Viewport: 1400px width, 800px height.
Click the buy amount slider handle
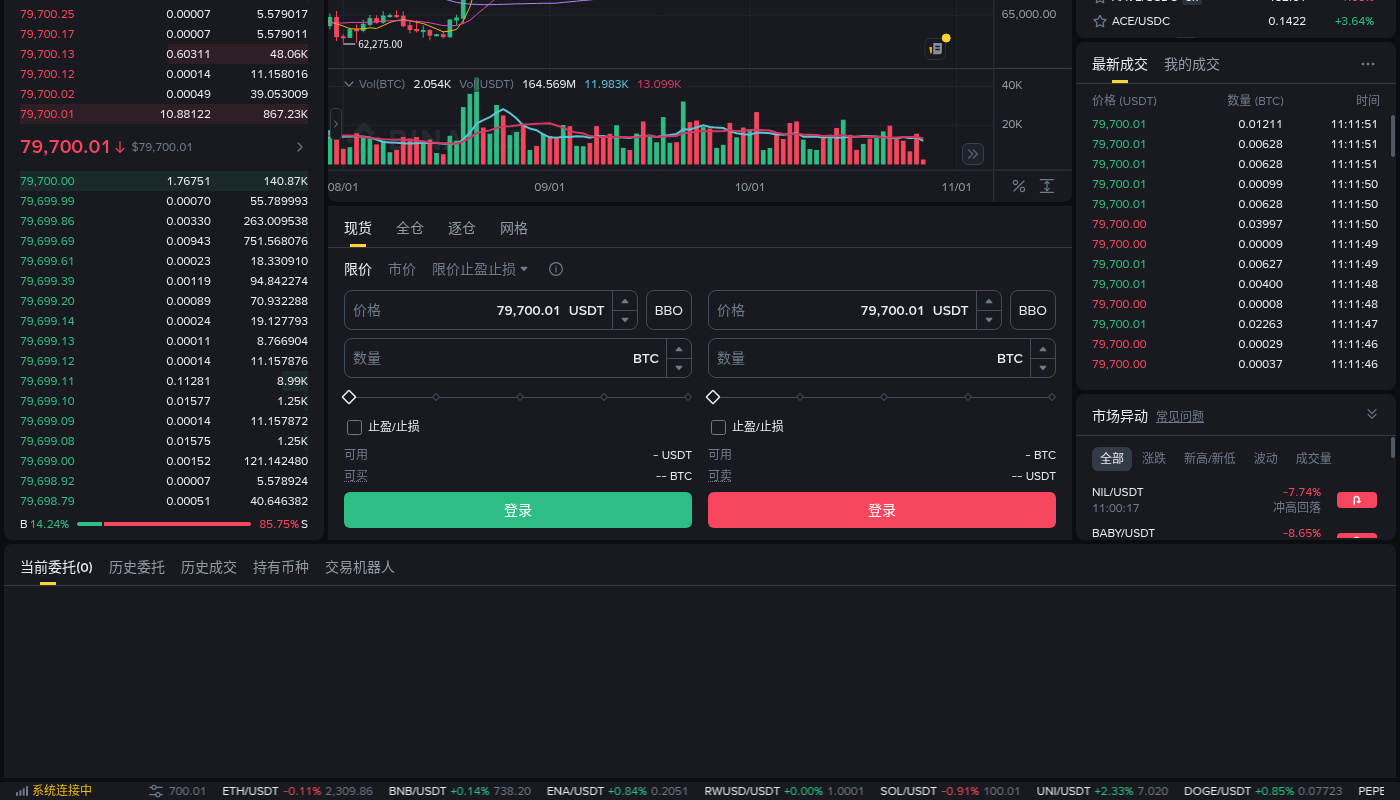[x=349, y=397]
